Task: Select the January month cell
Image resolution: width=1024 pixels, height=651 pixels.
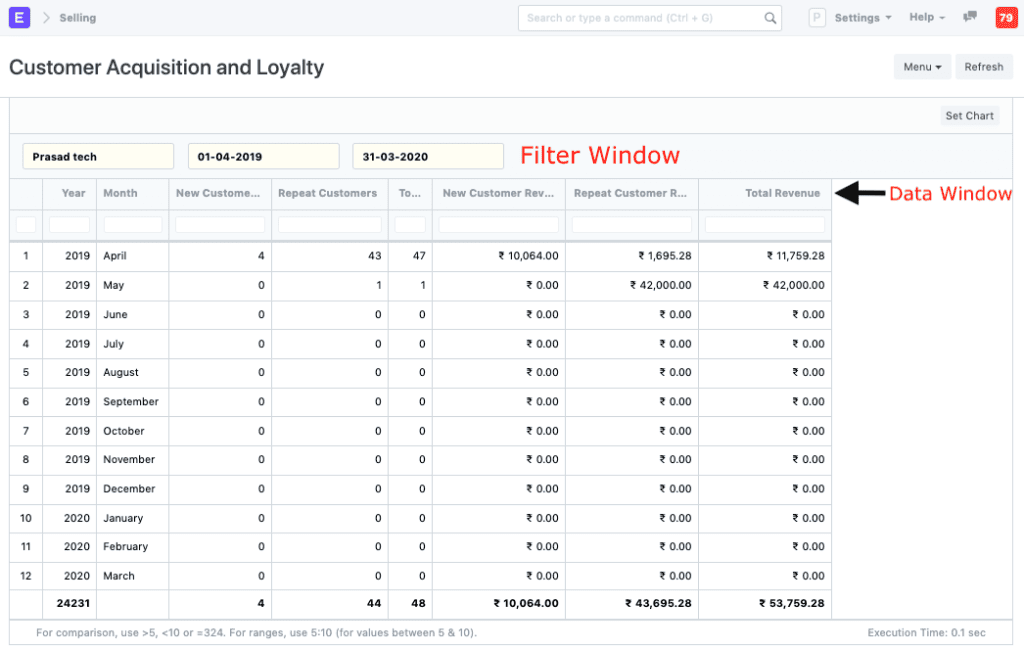Action: click(133, 518)
